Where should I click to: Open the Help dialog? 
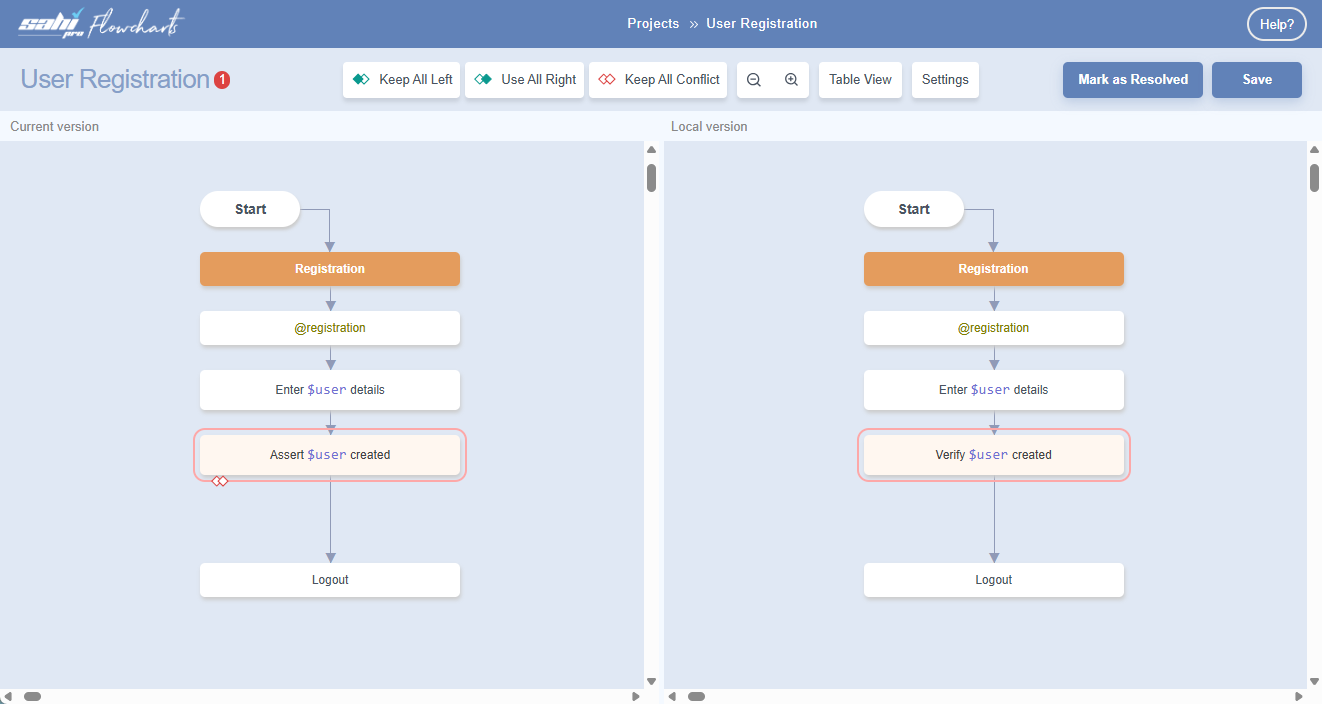coord(1276,25)
